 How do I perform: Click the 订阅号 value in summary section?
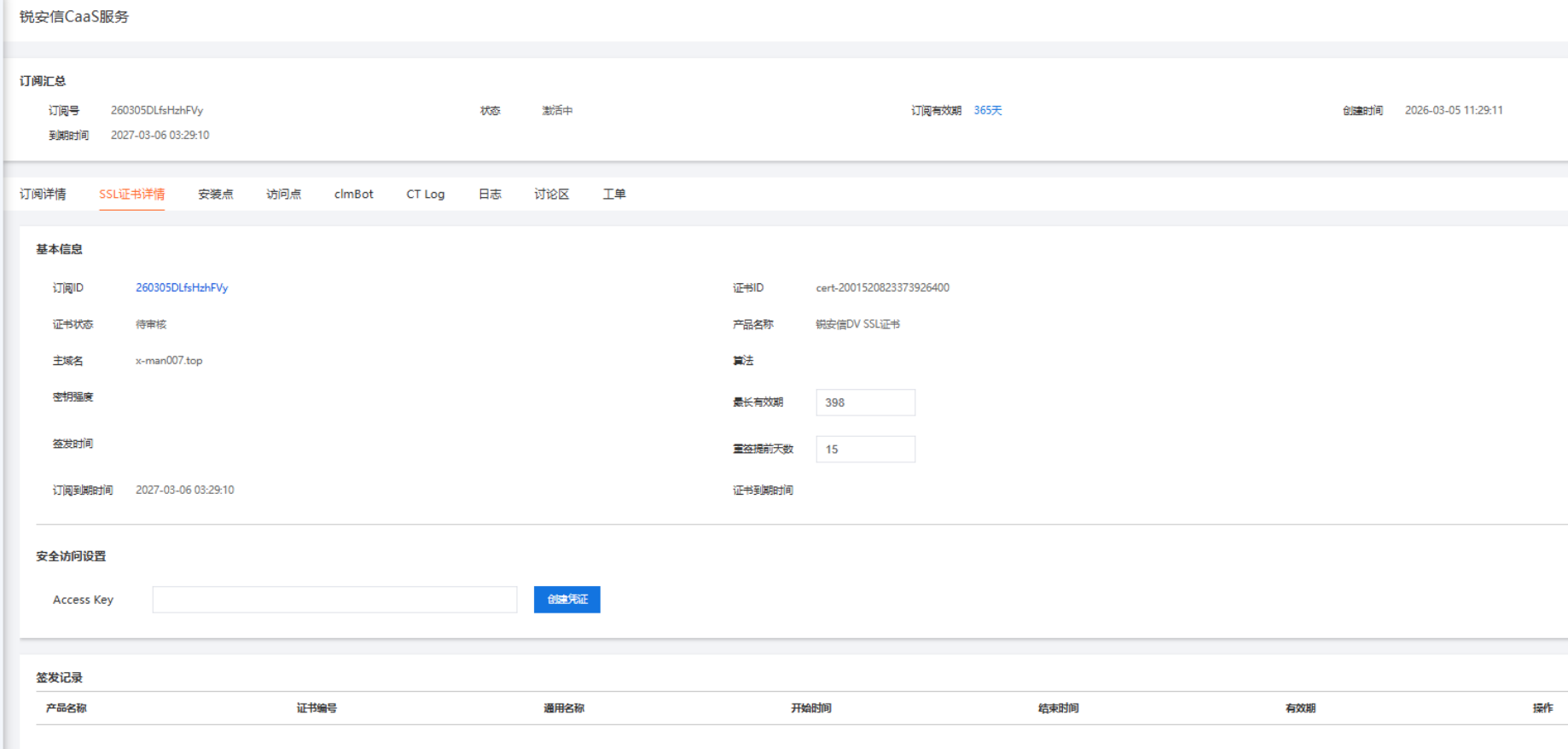157,110
